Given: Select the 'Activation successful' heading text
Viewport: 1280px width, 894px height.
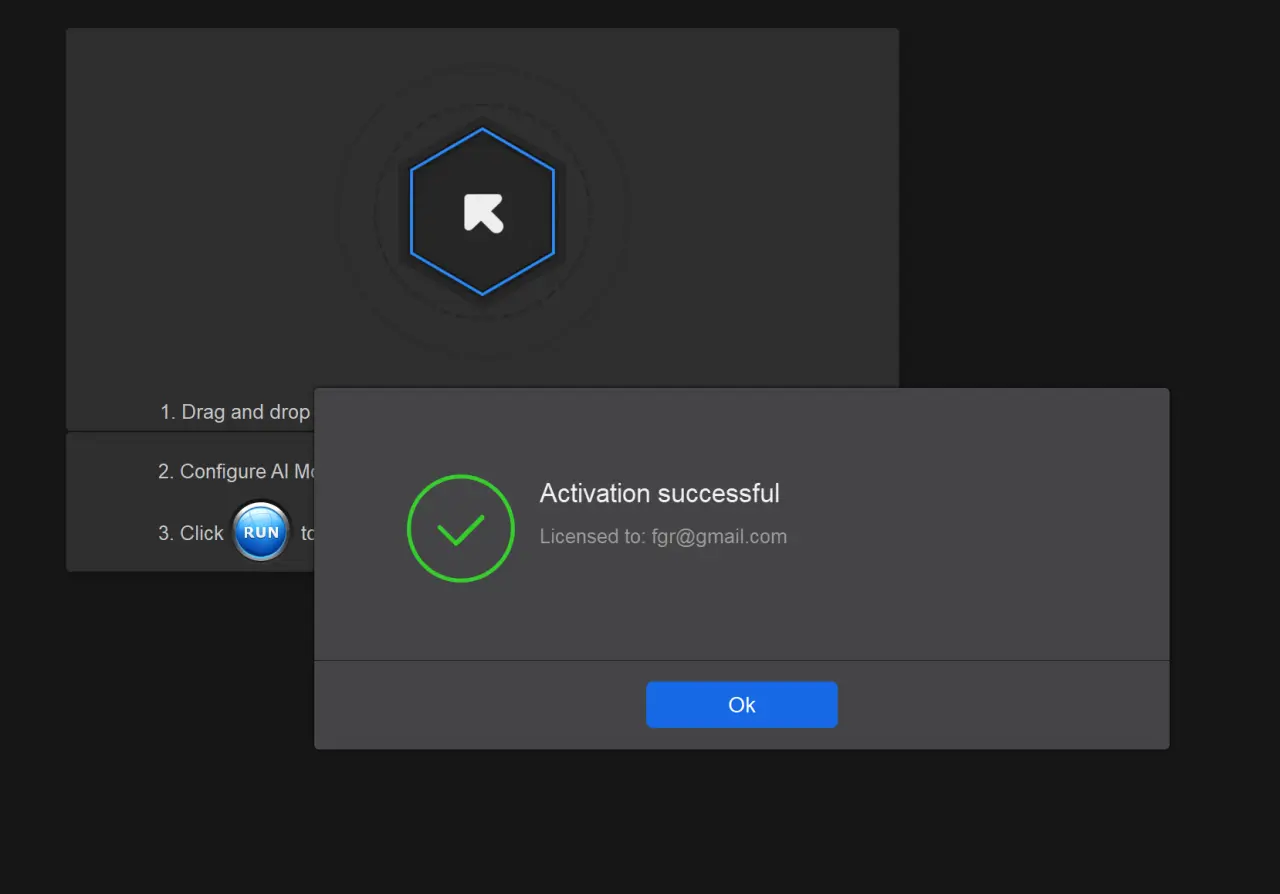Looking at the screenshot, I should [x=660, y=493].
